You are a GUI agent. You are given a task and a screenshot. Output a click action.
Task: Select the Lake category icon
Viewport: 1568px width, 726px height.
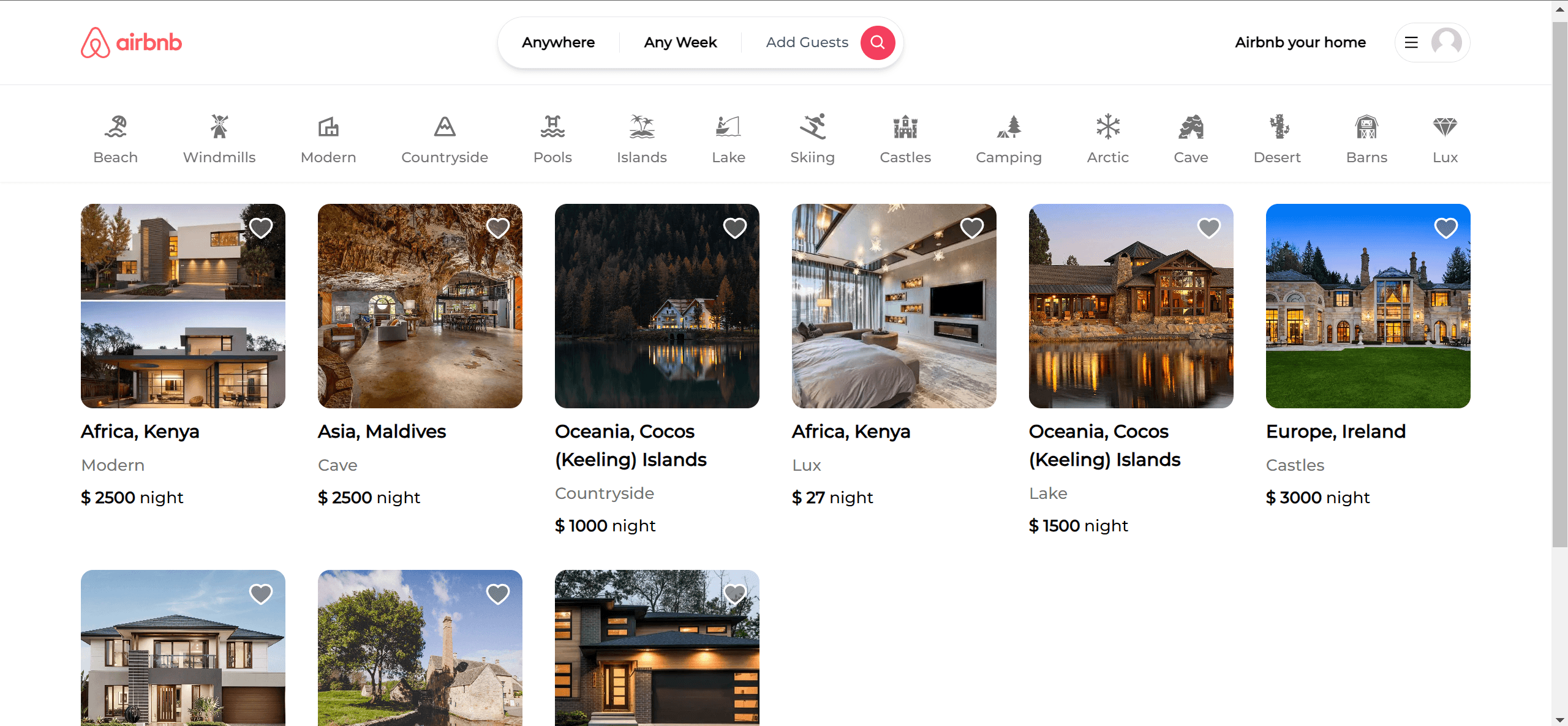point(728,127)
